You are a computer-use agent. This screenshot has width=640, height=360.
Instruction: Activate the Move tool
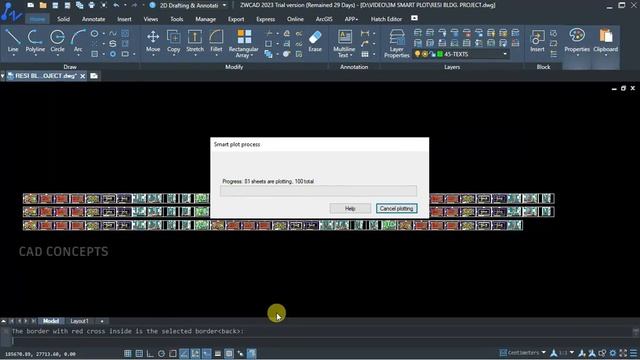pyautogui.click(x=153, y=40)
